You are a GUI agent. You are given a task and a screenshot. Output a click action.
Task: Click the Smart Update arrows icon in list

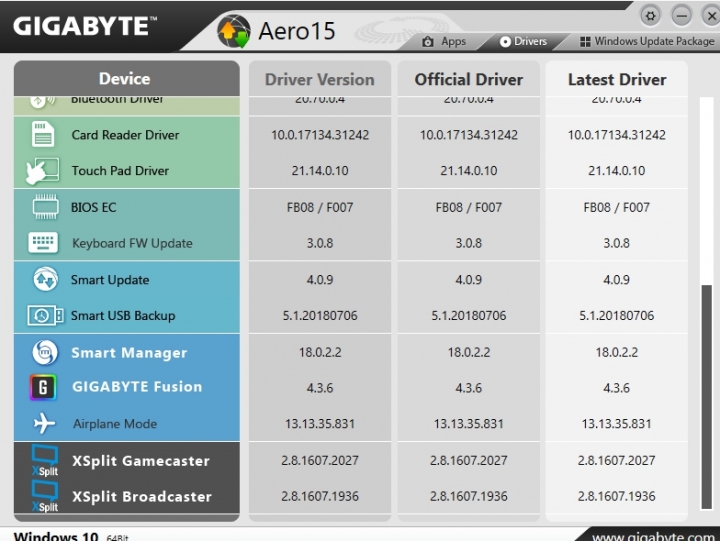pos(45,279)
